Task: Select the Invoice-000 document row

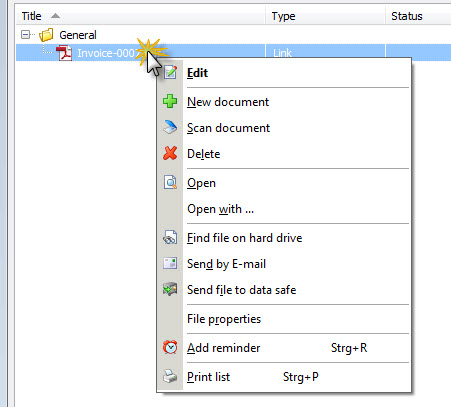Action: coord(233,53)
